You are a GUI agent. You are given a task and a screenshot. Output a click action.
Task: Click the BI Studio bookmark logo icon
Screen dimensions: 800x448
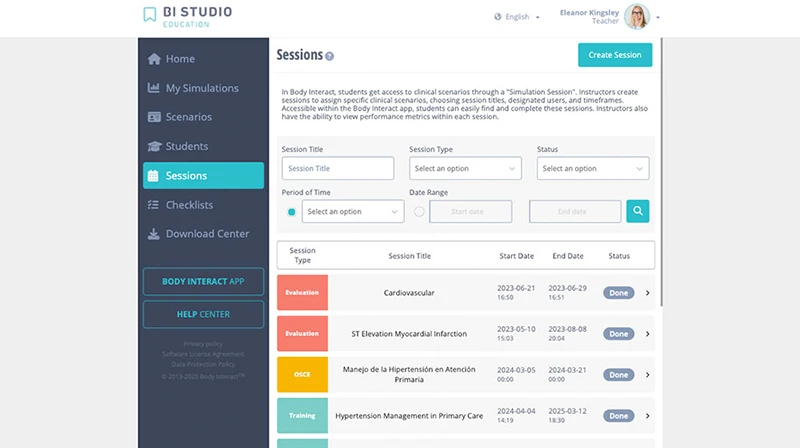coord(149,15)
